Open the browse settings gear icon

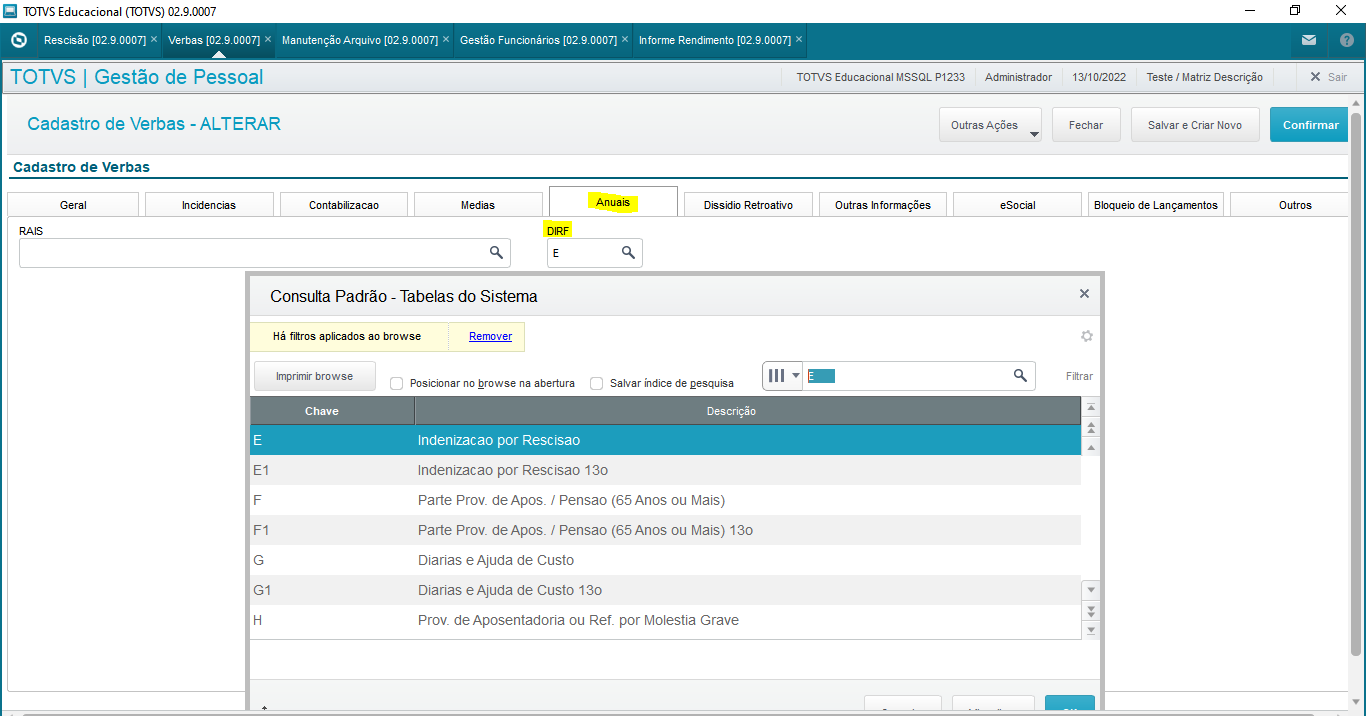(1087, 336)
